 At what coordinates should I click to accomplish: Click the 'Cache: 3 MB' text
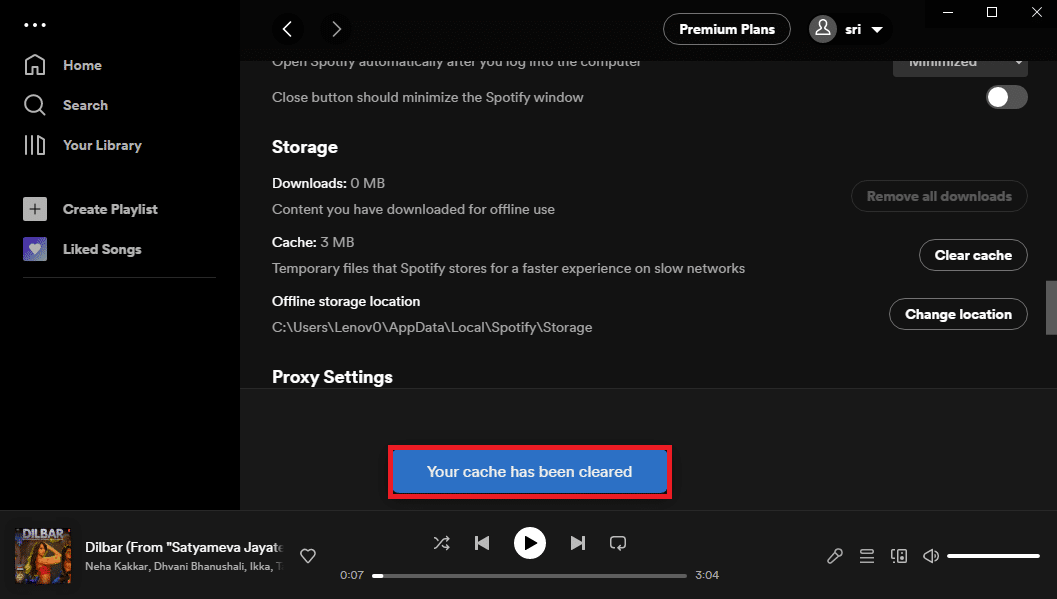(313, 242)
